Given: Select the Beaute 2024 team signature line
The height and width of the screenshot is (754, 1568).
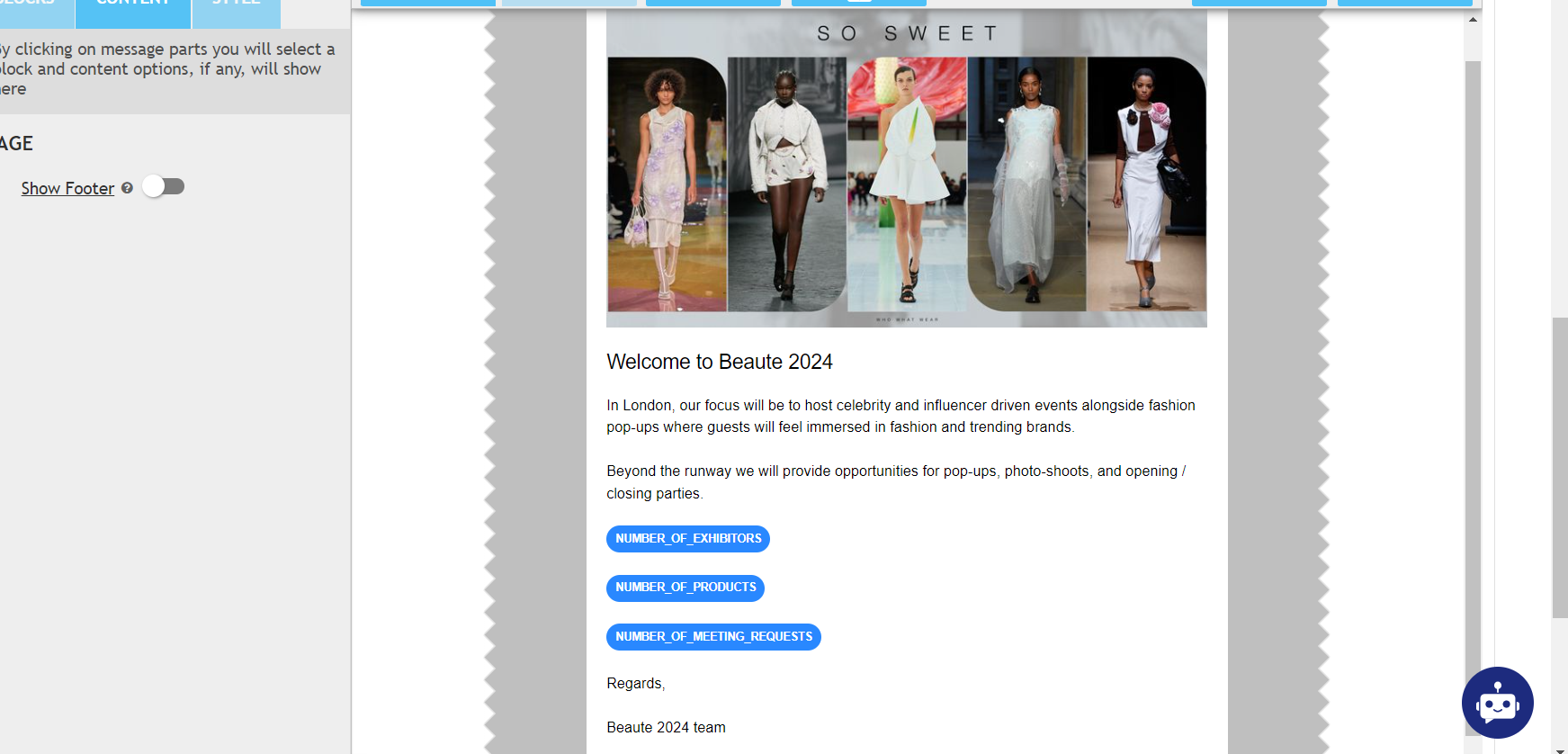Looking at the screenshot, I should [666, 728].
